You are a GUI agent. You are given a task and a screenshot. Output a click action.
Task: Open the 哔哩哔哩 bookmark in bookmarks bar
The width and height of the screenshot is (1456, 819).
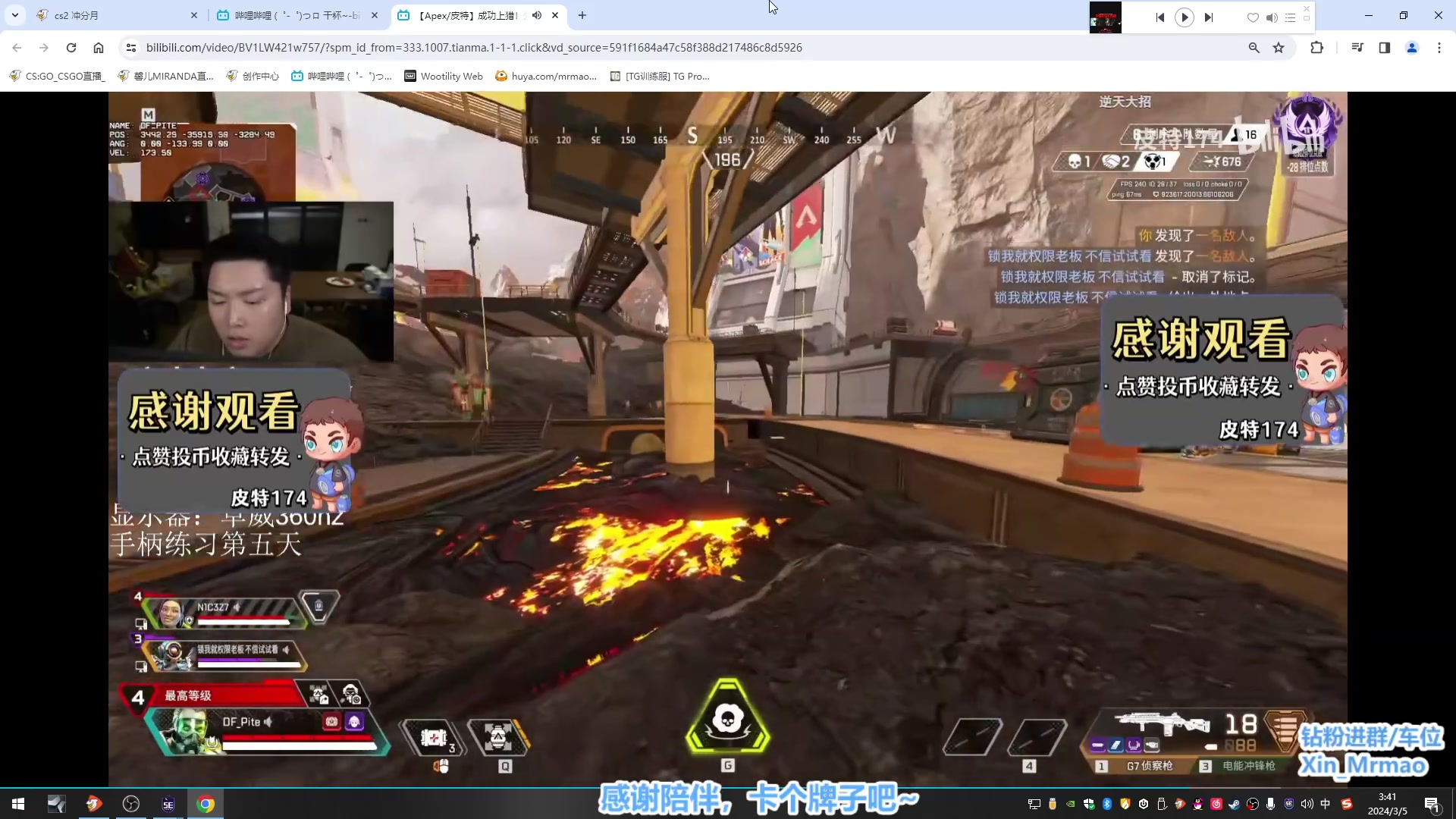342,76
